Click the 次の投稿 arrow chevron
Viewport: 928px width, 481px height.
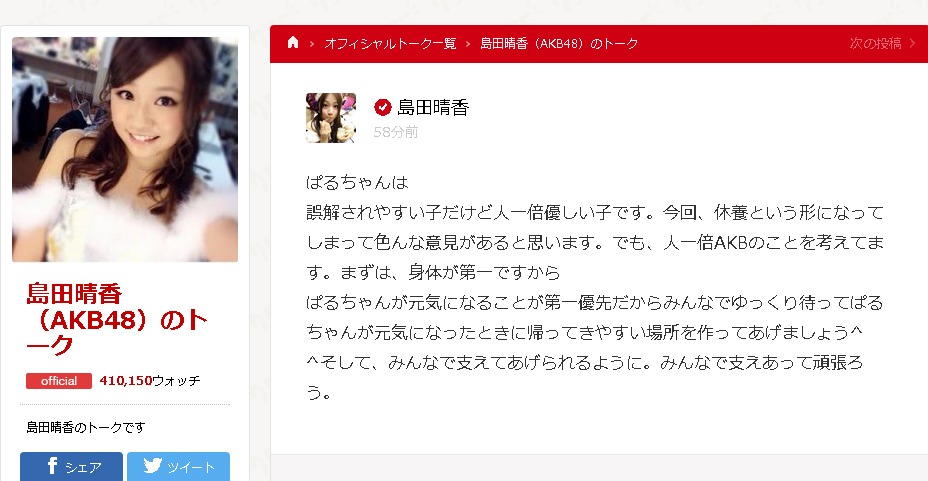click(x=912, y=43)
